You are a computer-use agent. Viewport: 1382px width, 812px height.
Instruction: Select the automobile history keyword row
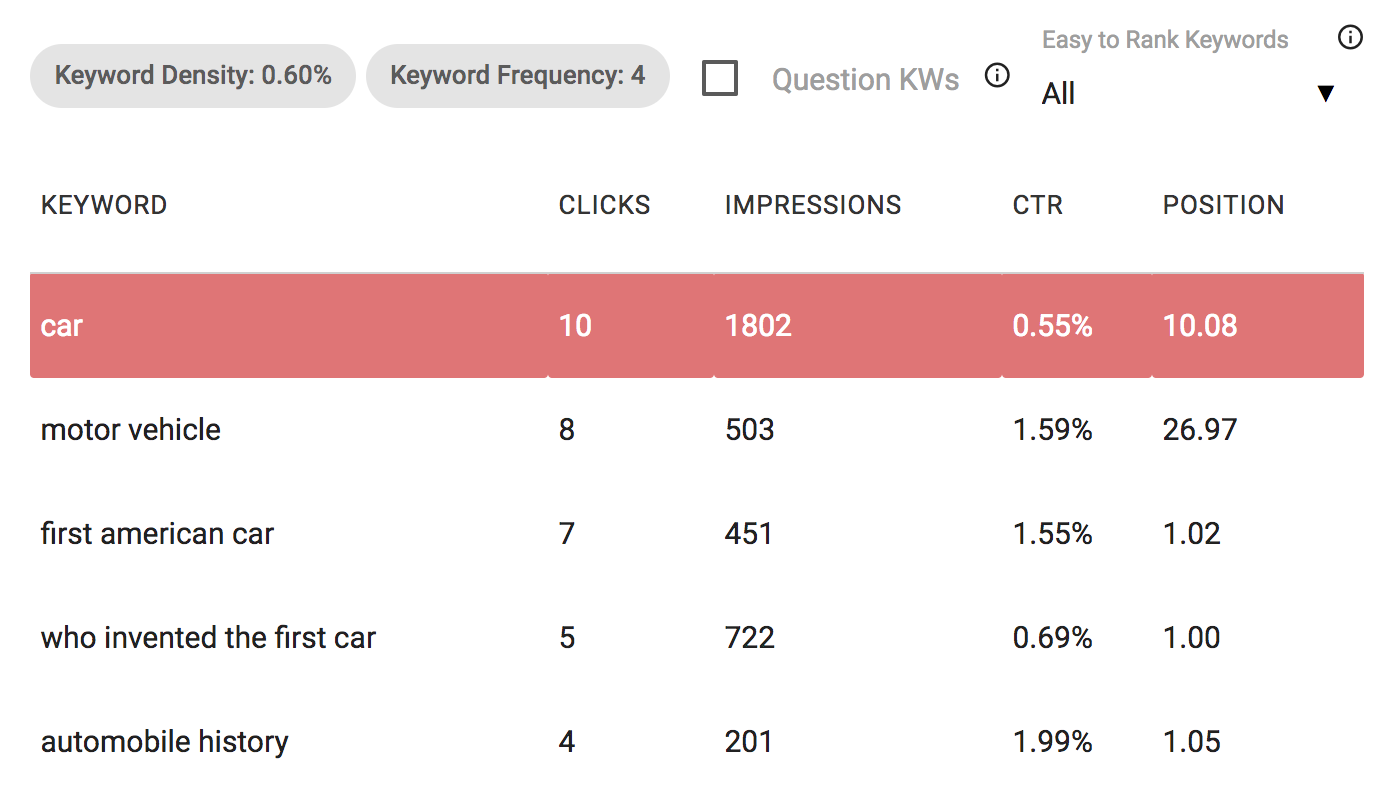pyautogui.click(x=164, y=741)
